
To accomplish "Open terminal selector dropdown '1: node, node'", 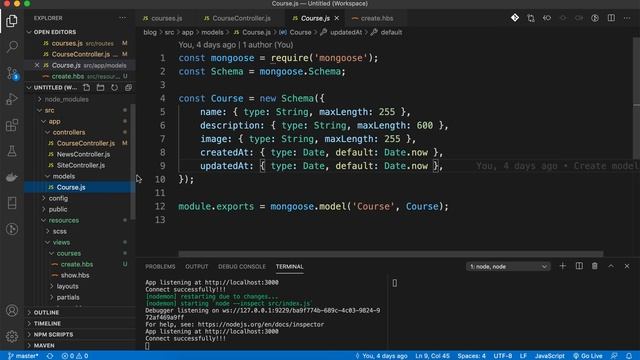I will click(508, 267).
